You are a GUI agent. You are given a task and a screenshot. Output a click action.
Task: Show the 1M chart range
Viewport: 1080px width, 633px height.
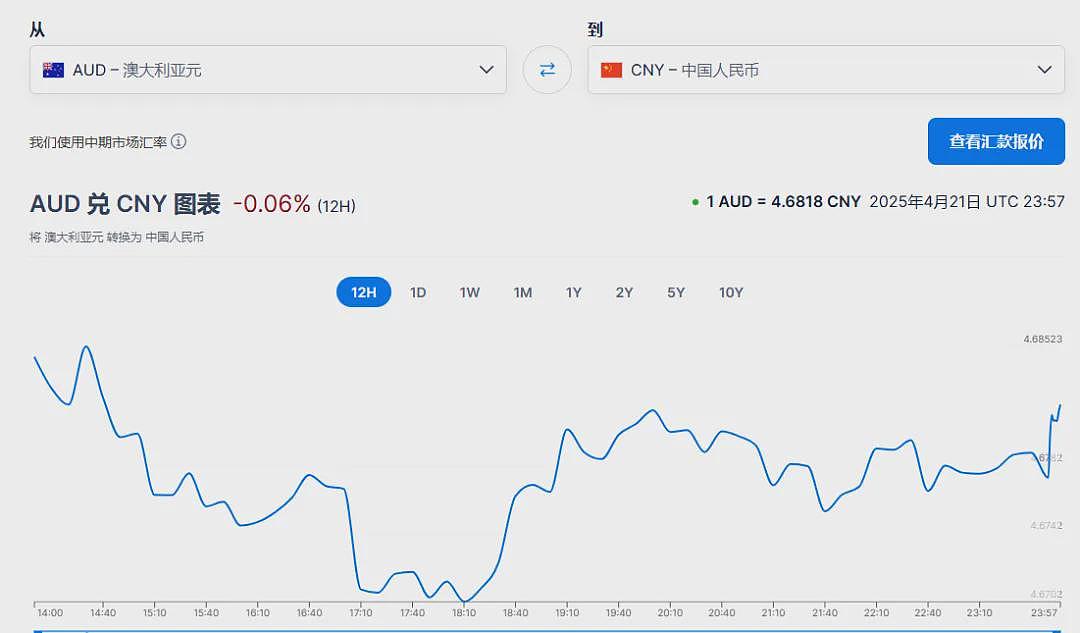(523, 292)
